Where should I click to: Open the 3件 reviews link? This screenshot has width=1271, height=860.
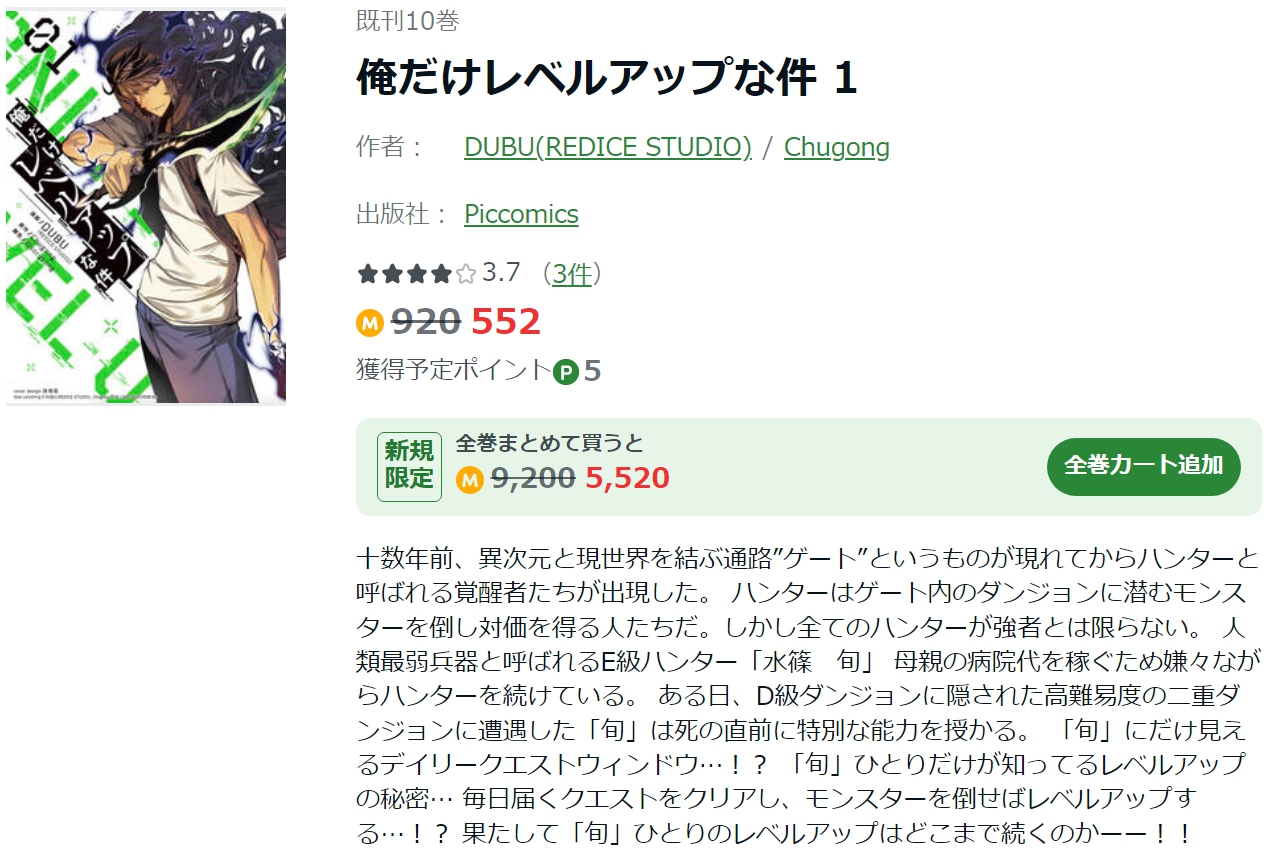(x=572, y=273)
